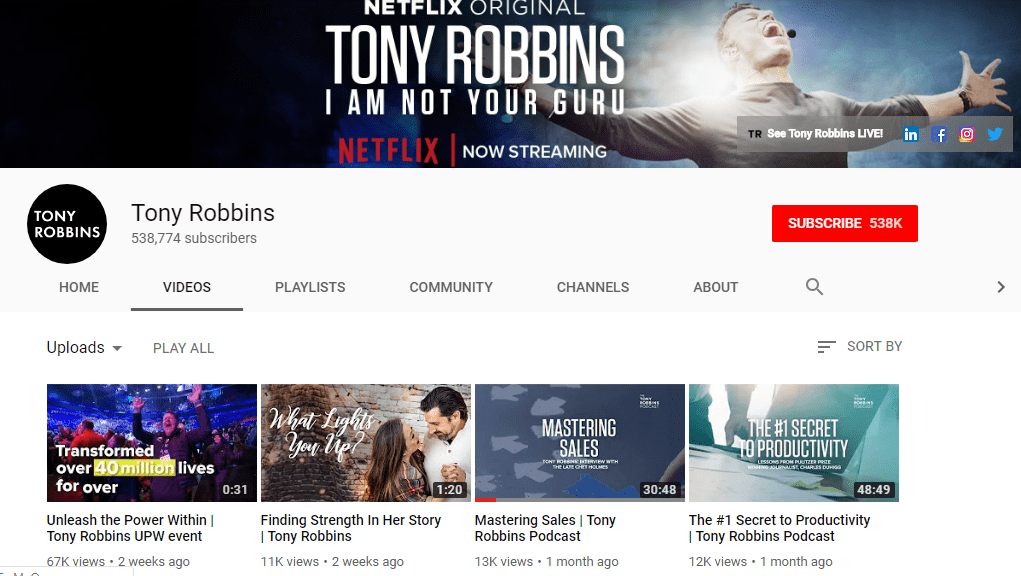Open Unleash the Power Within video title
The image size is (1021, 576).
(x=130, y=528)
